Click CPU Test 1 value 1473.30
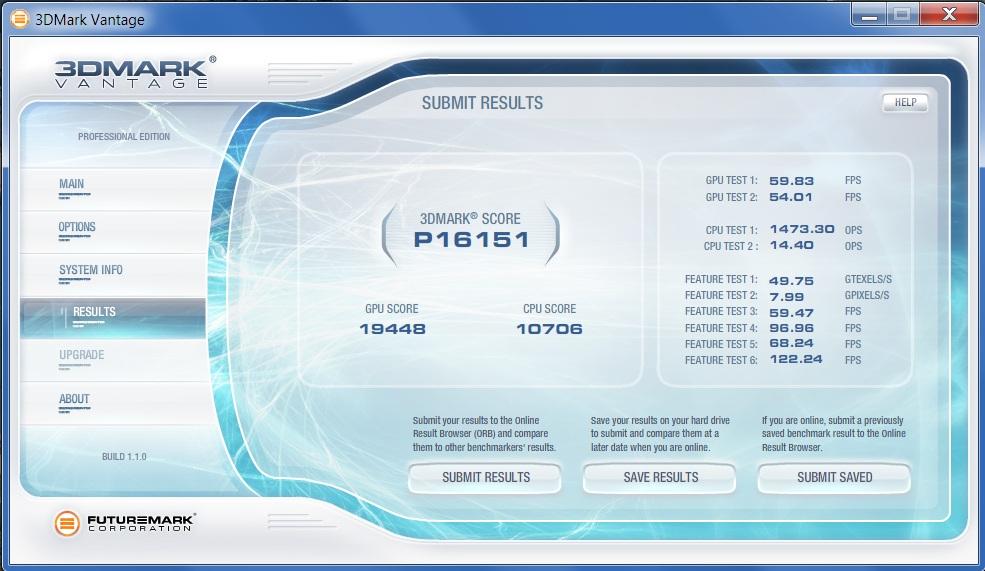This screenshot has height=571, width=985. click(802, 229)
